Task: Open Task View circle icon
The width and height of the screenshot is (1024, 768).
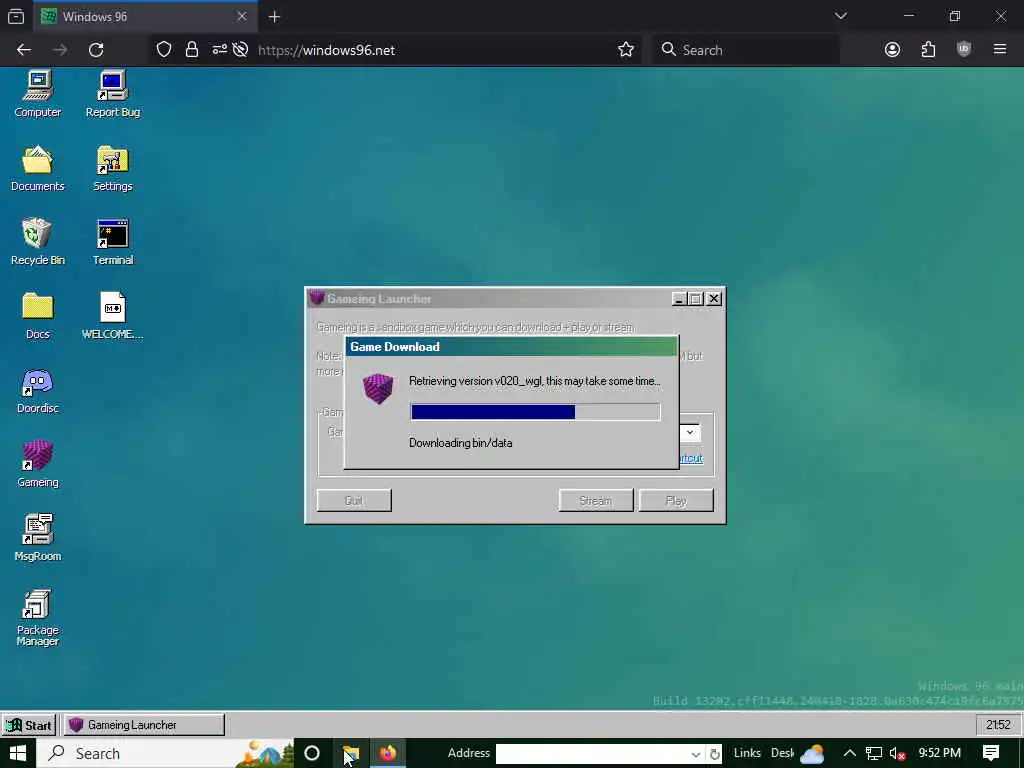Action: [x=312, y=754]
